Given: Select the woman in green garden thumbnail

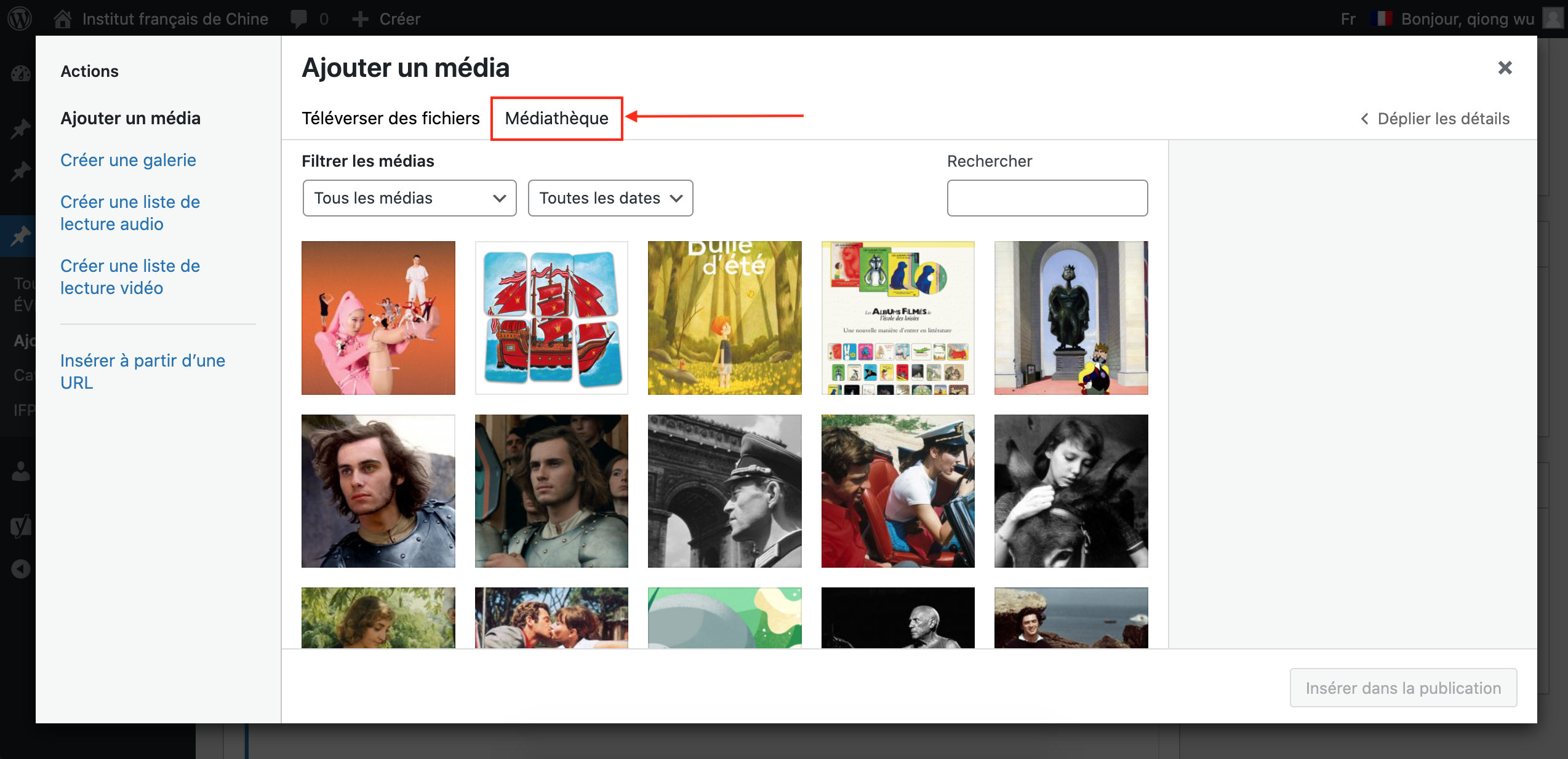Looking at the screenshot, I should click(x=378, y=618).
